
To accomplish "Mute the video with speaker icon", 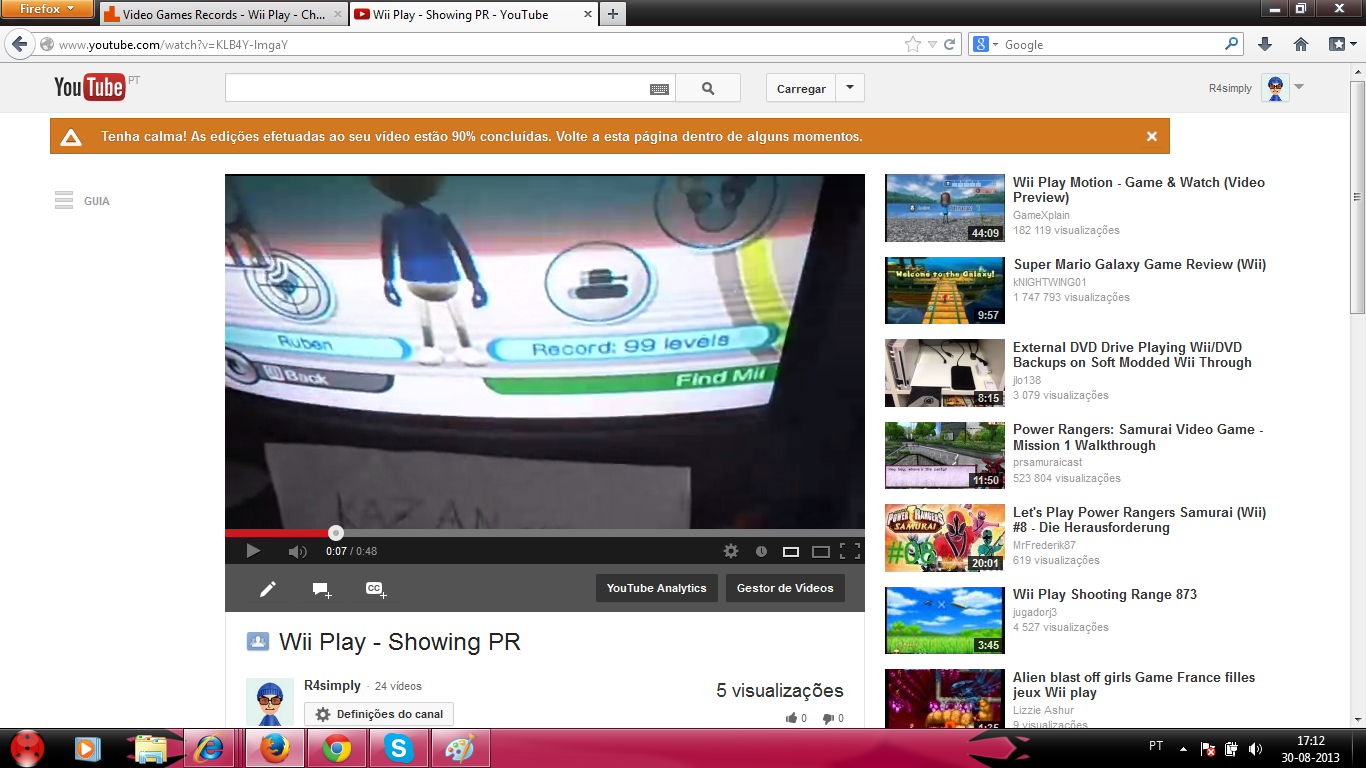I will tap(297, 551).
